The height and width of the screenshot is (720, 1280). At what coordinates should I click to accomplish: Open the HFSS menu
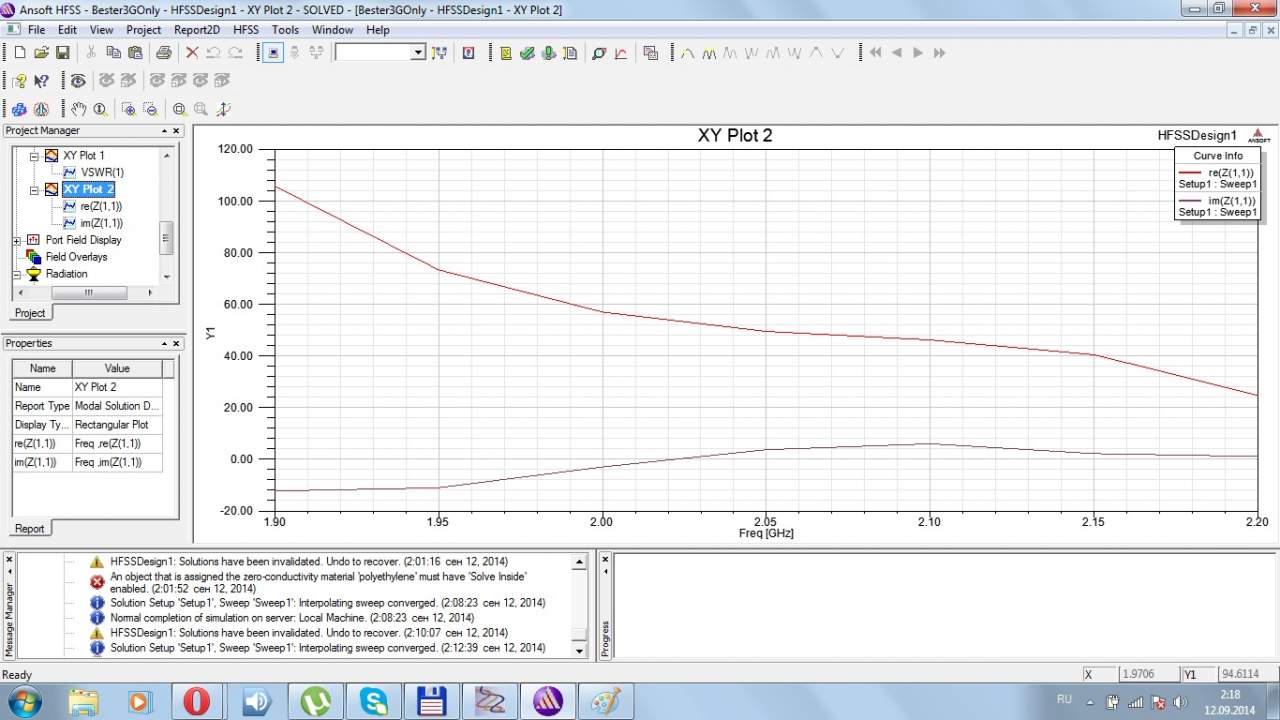pyautogui.click(x=246, y=30)
